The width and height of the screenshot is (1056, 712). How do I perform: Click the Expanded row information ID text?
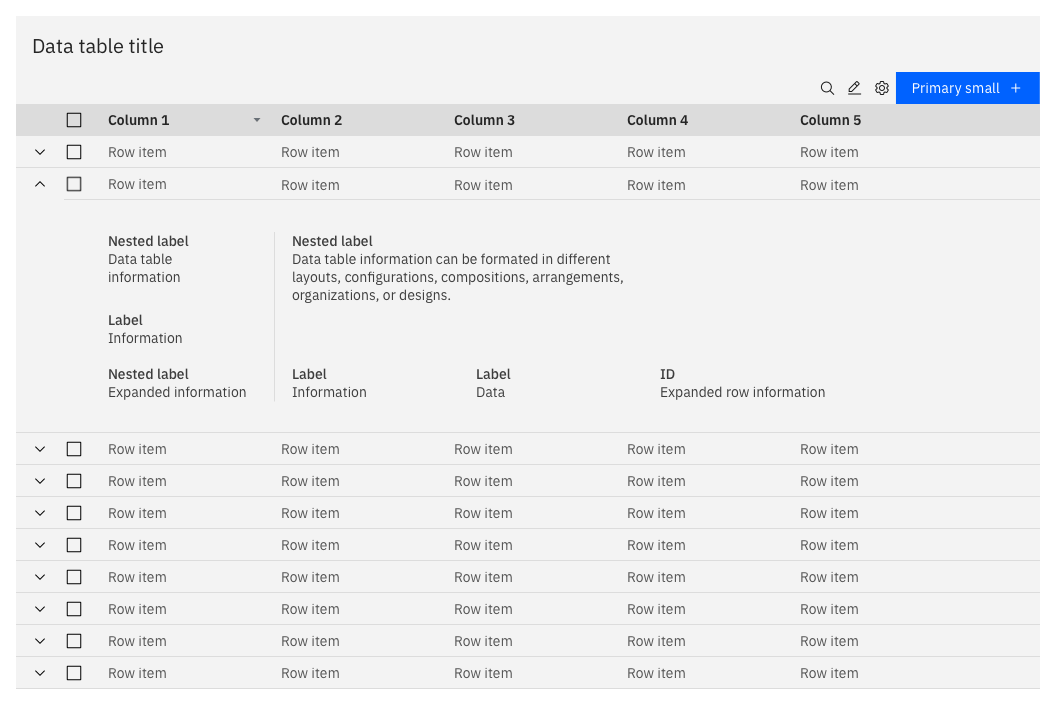[742, 392]
